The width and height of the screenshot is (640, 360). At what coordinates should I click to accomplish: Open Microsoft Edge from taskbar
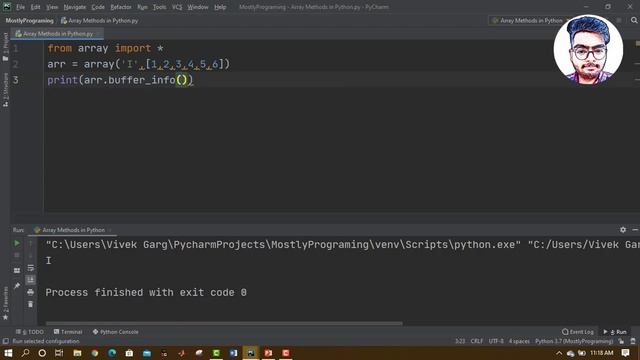(112, 353)
